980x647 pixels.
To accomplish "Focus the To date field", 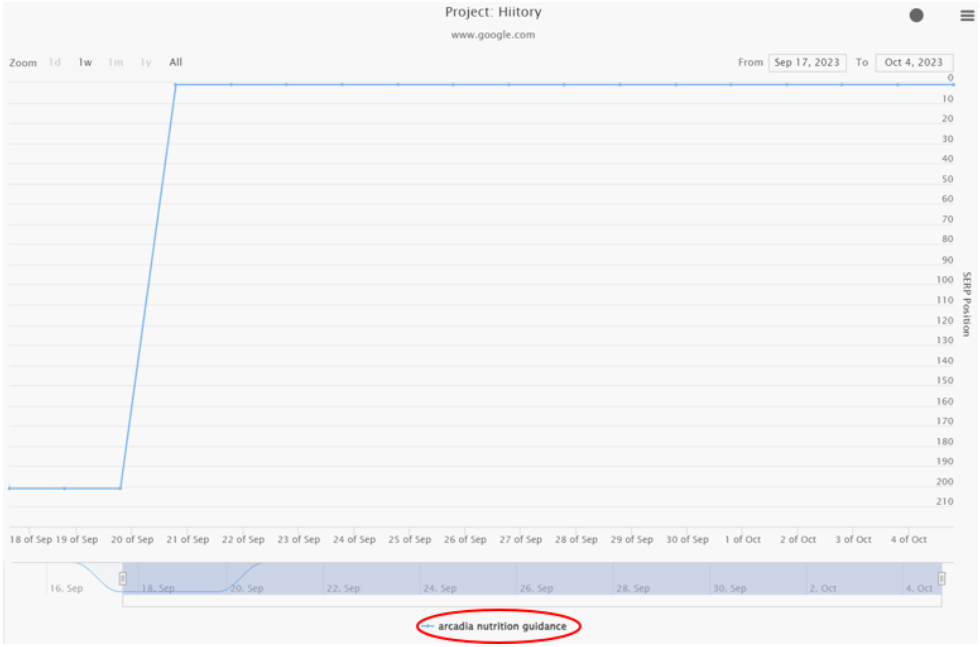I will coord(913,62).
